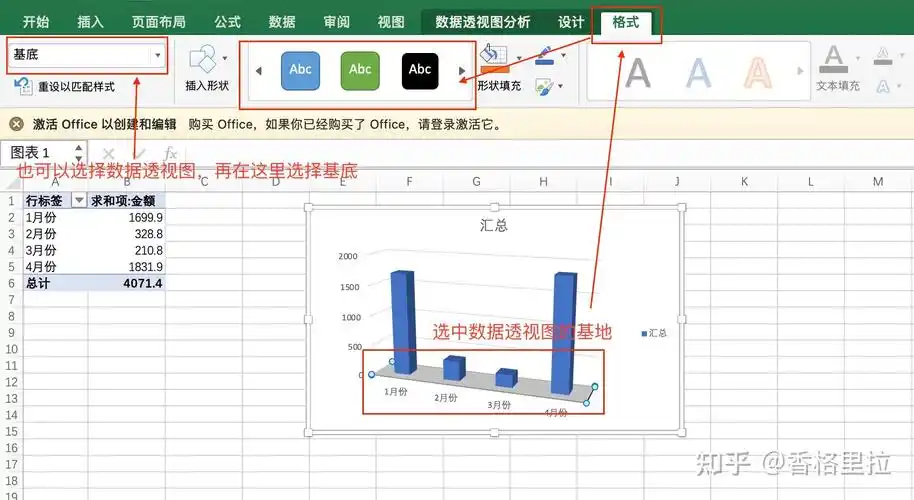Click the 3月份 axis label in chart

[499, 404]
